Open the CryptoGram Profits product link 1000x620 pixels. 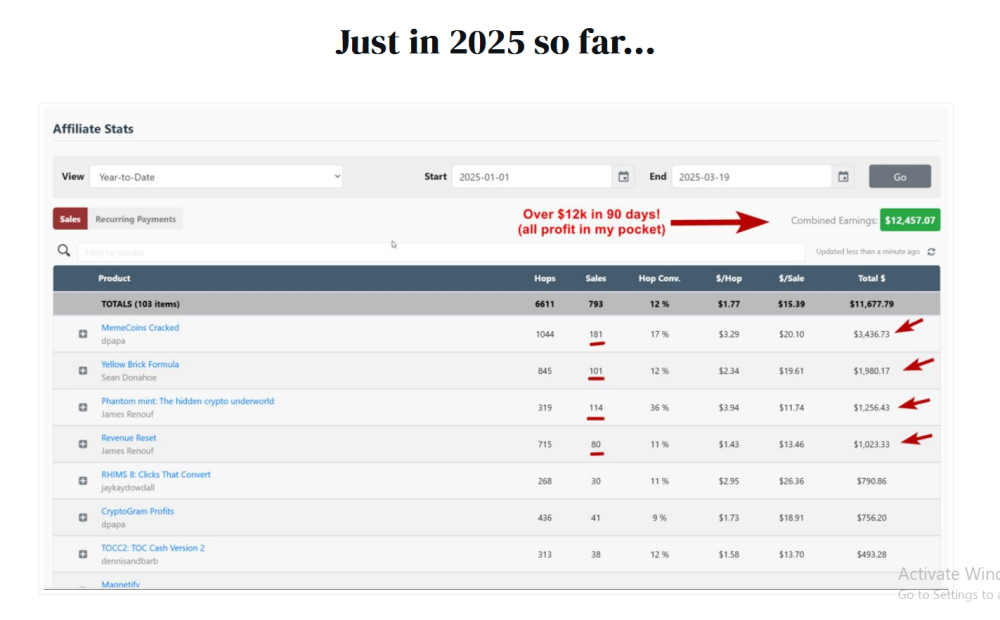point(138,511)
